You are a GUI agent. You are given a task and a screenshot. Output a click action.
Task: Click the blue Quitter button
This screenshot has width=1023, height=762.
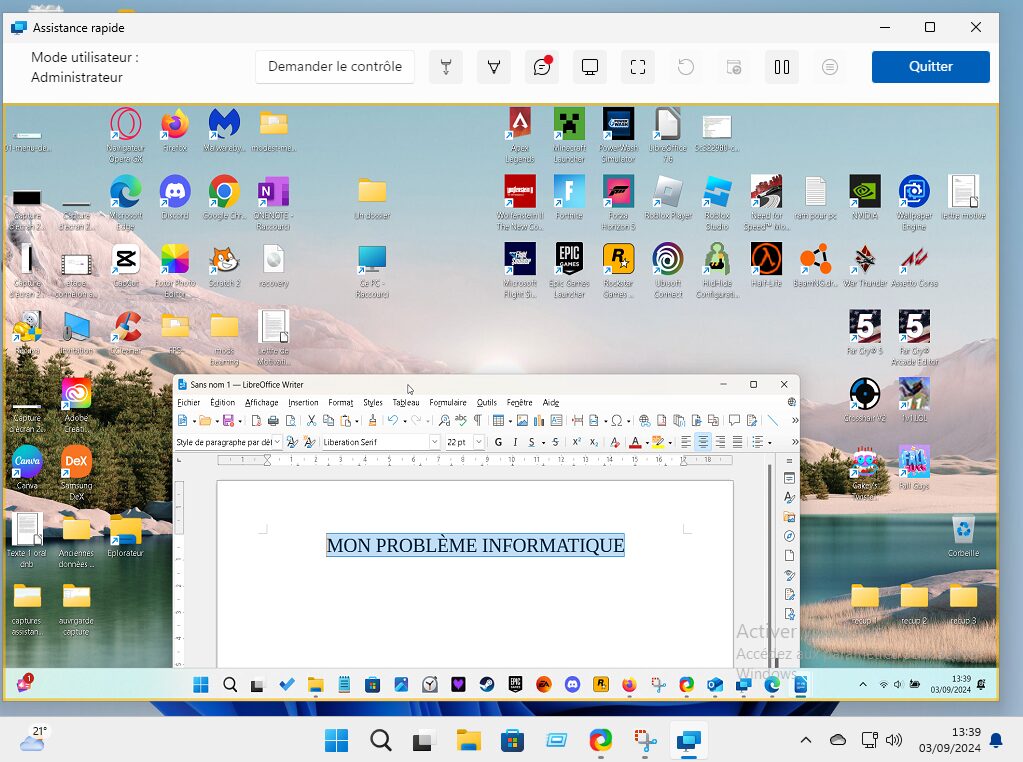(930, 67)
